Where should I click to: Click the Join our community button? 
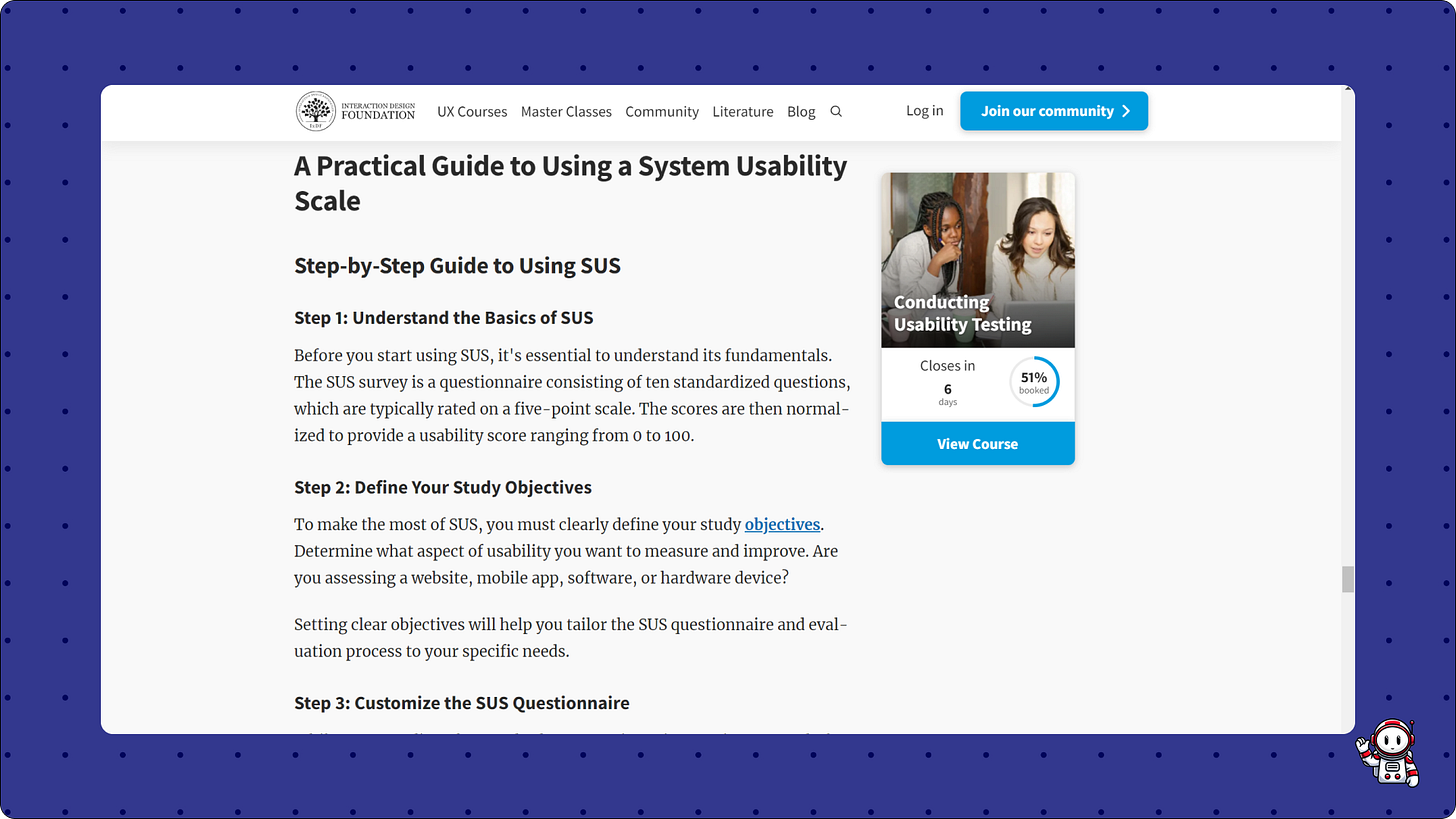point(1054,111)
